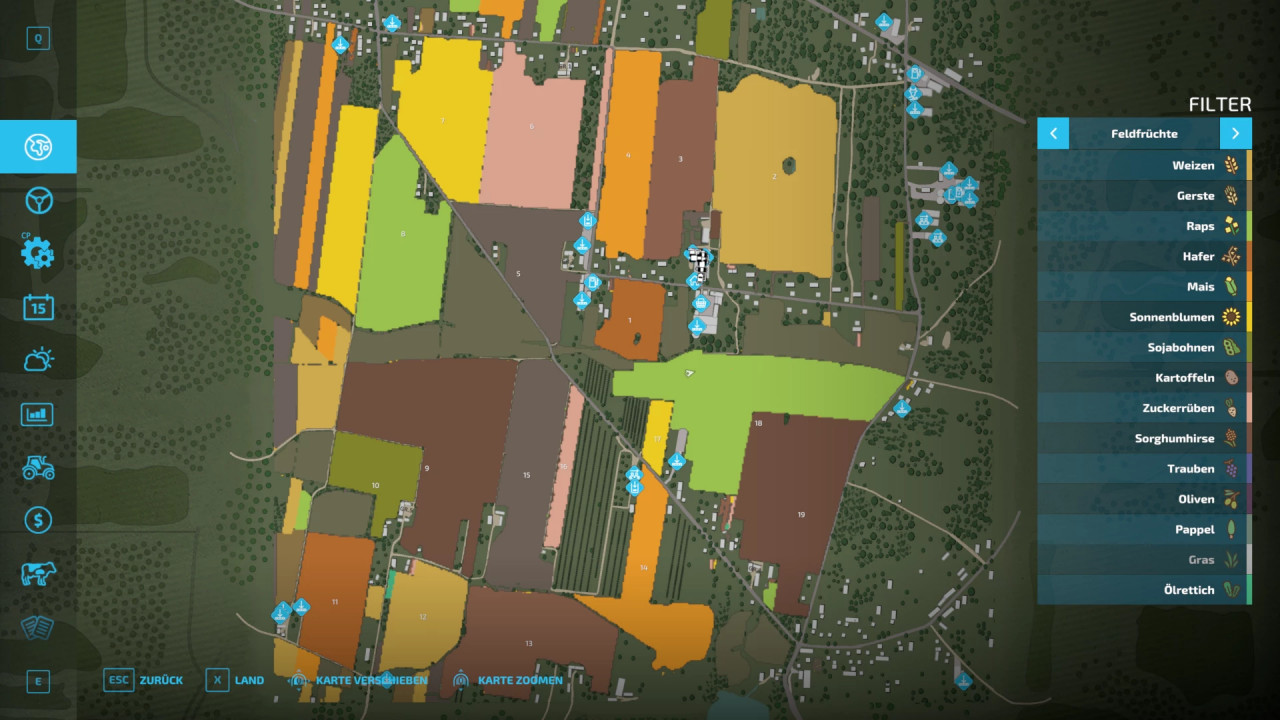Image resolution: width=1280 pixels, height=720 pixels.
Task: Click the left arrow on the Feldfrüchte selector
Action: [x=1052, y=132]
